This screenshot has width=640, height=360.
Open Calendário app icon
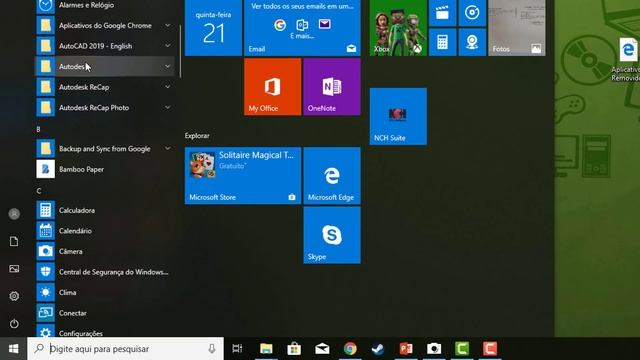(x=45, y=231)
